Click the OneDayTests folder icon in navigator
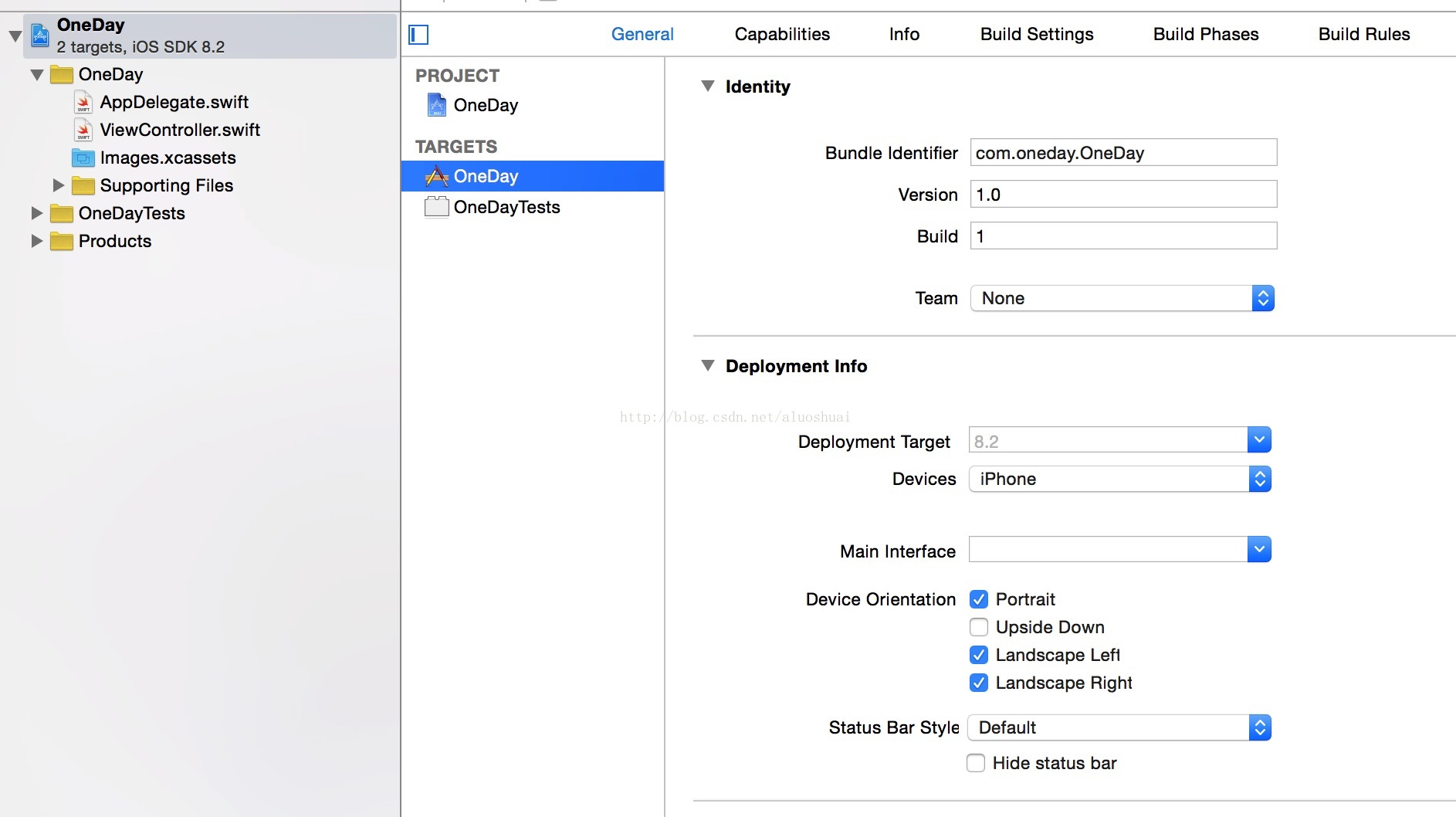 point(62,213)
